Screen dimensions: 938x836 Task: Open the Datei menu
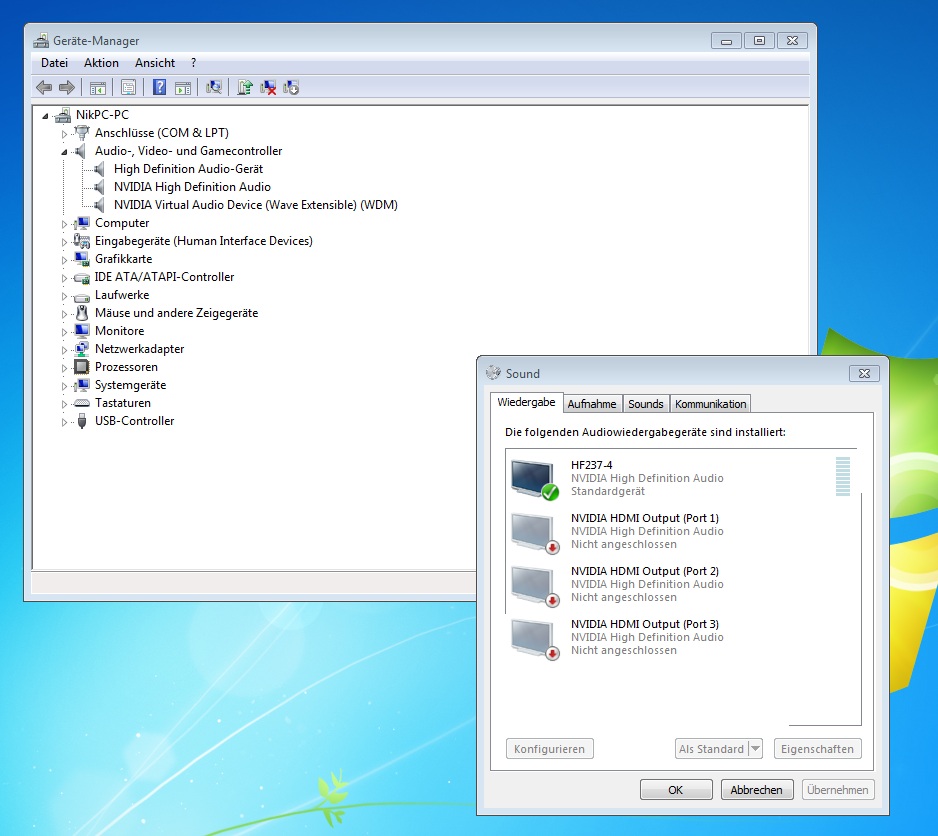(x=54, y=63)
